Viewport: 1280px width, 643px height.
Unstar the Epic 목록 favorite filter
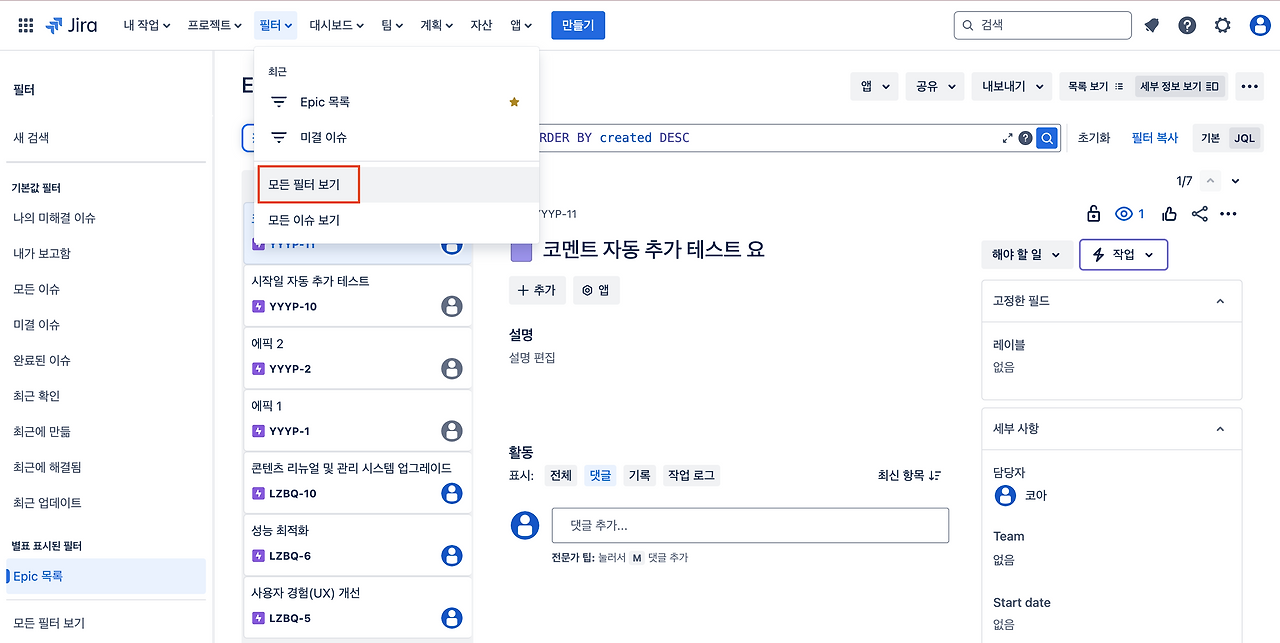click(514, 101)
